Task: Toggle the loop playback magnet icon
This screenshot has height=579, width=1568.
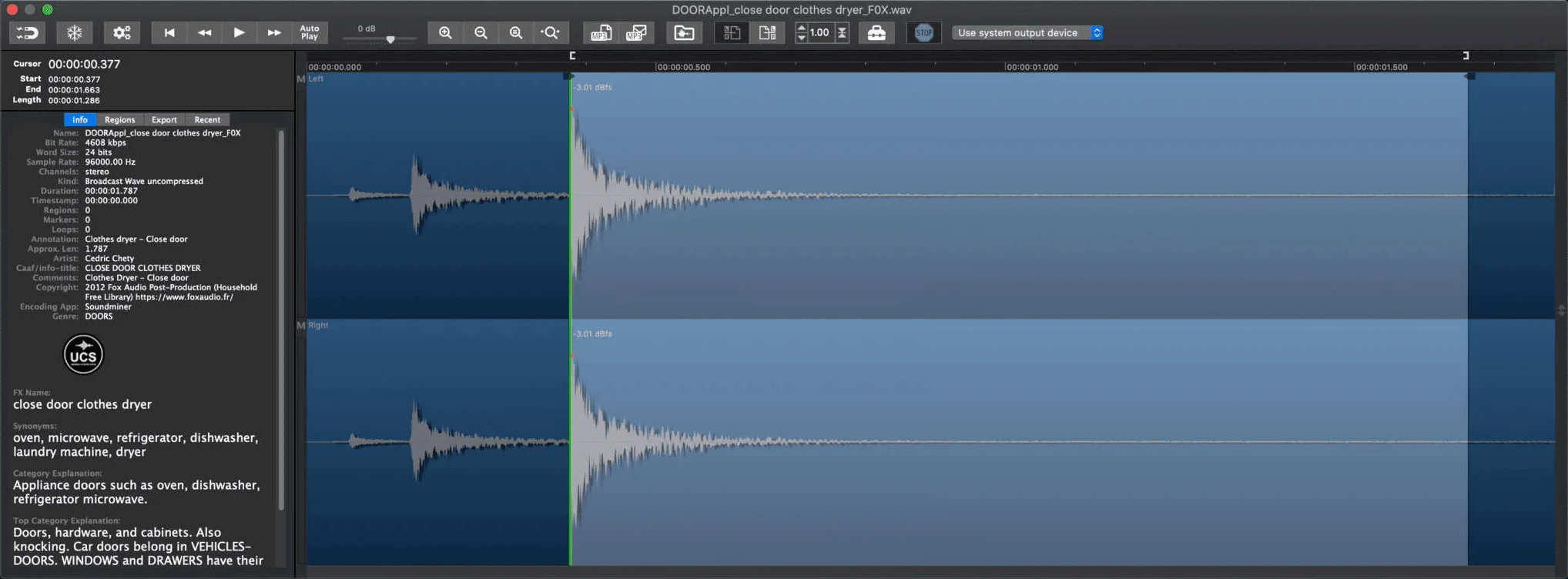Action: click(27, 32)
